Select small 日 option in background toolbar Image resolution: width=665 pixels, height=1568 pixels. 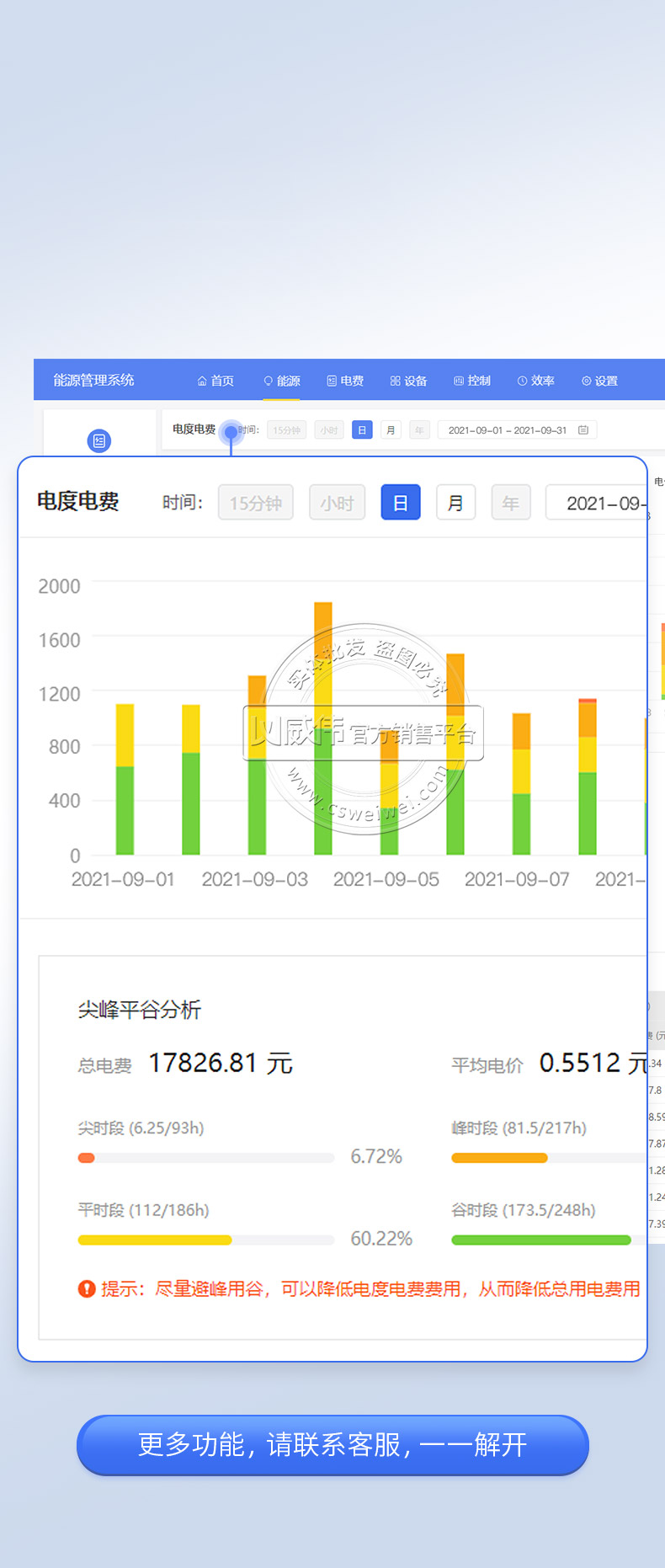click(x=362, y=430)
